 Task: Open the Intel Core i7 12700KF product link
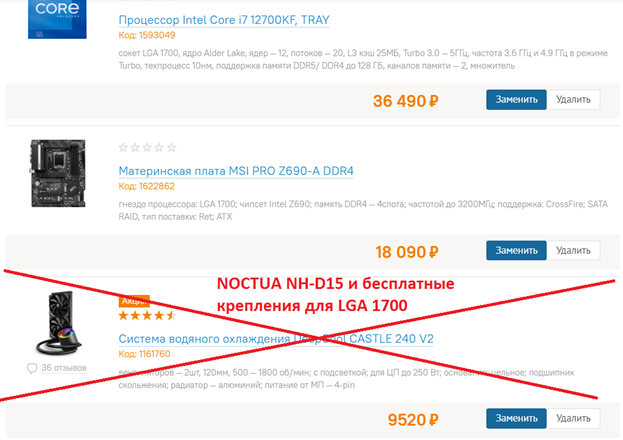pyautogui.click(x=224, y=20)
